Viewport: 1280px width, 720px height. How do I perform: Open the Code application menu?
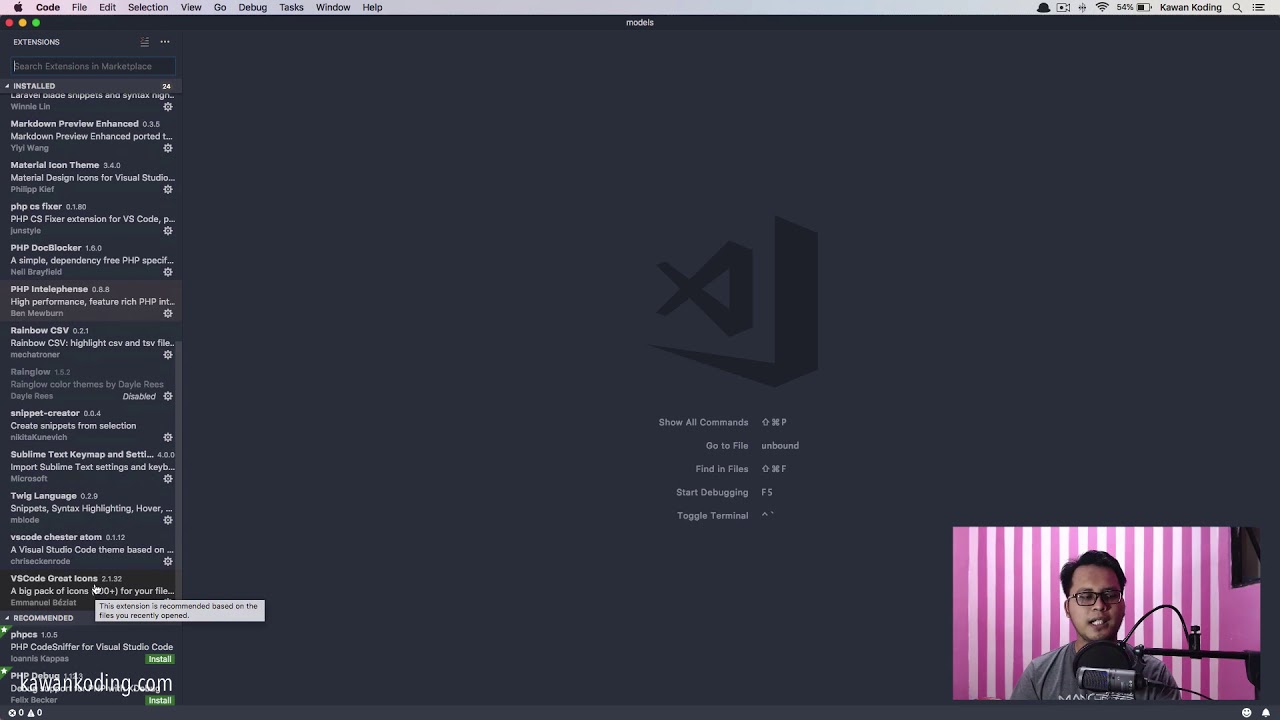pyautogui.click(x=48, y=7)
